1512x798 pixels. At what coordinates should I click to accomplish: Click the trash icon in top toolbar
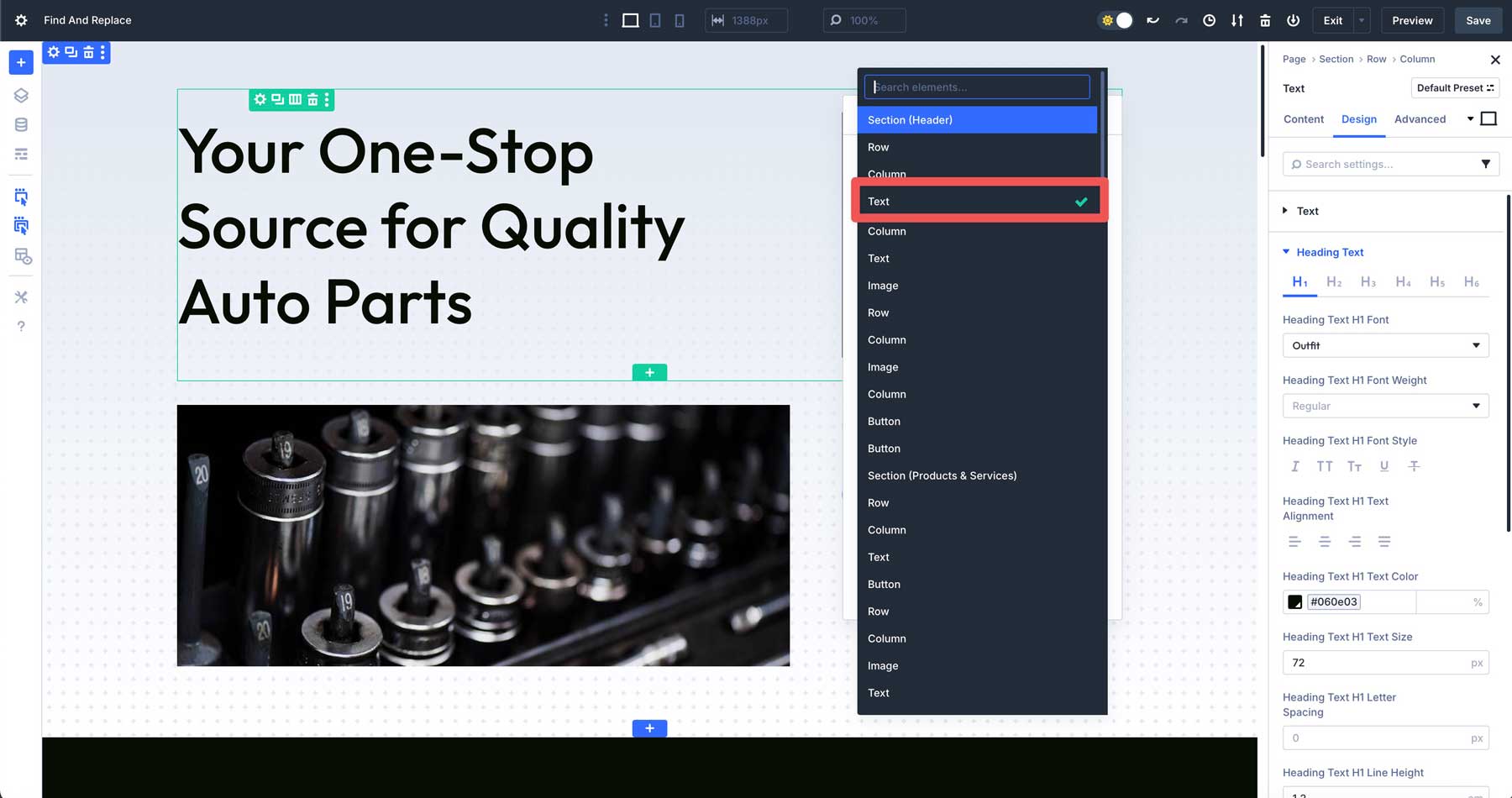(1264, 19)
